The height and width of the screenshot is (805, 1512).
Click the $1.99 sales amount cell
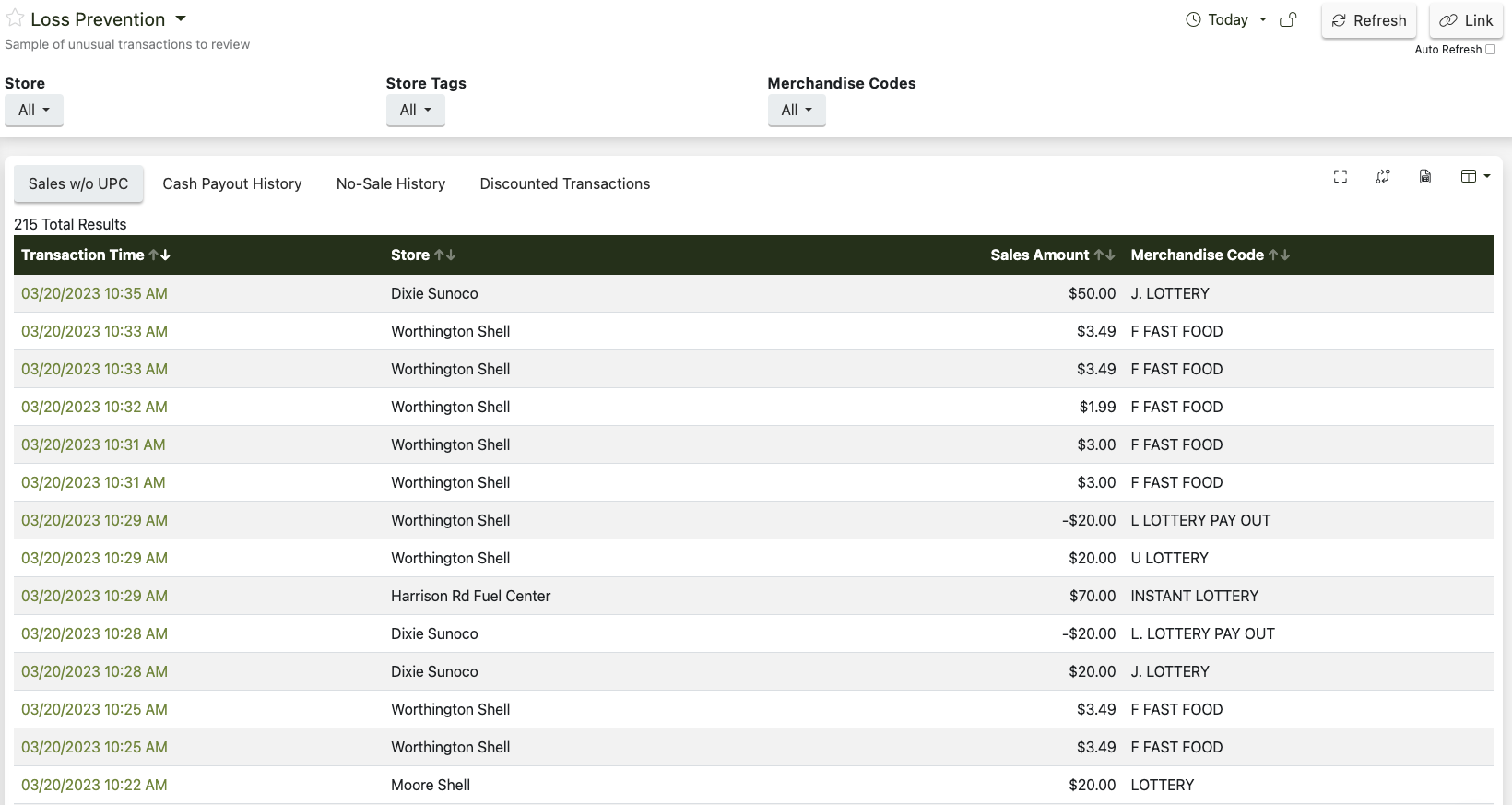pos(1097,407)
